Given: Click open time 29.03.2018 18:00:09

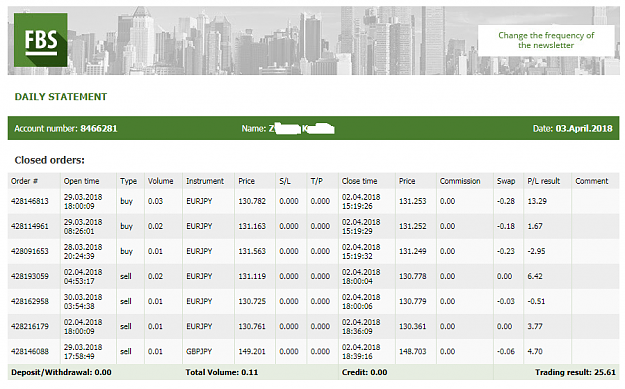Looking at the screenshot, I should point(83,201).
